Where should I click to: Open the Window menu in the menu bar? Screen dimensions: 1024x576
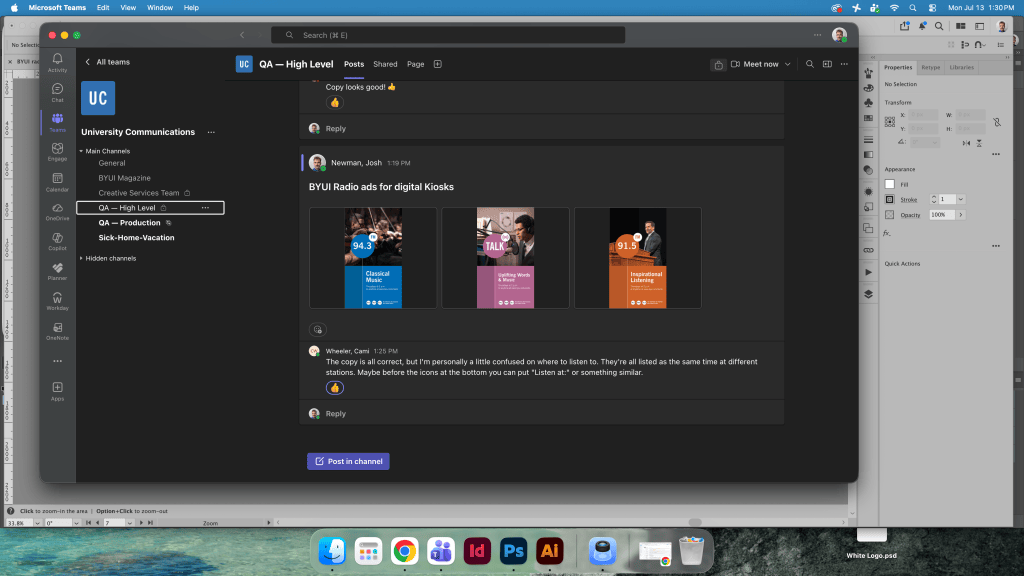pos(159,8)
